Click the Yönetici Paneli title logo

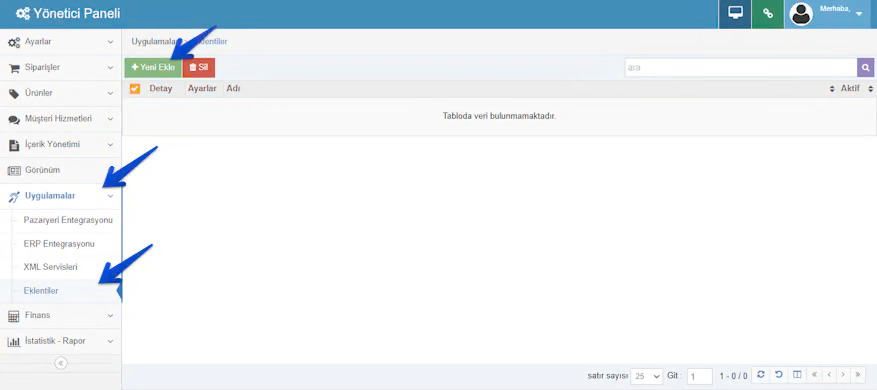pyautogui.click(x=68, y=14)
